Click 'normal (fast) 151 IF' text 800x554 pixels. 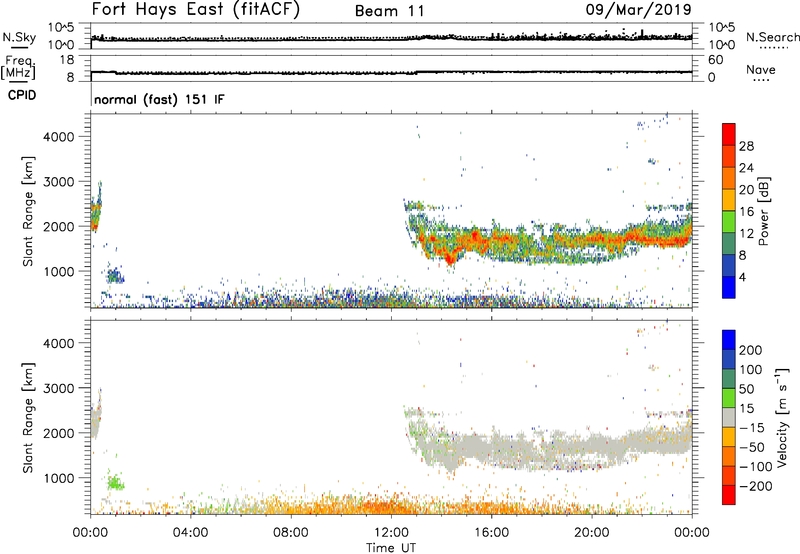(x=159, y=99)
